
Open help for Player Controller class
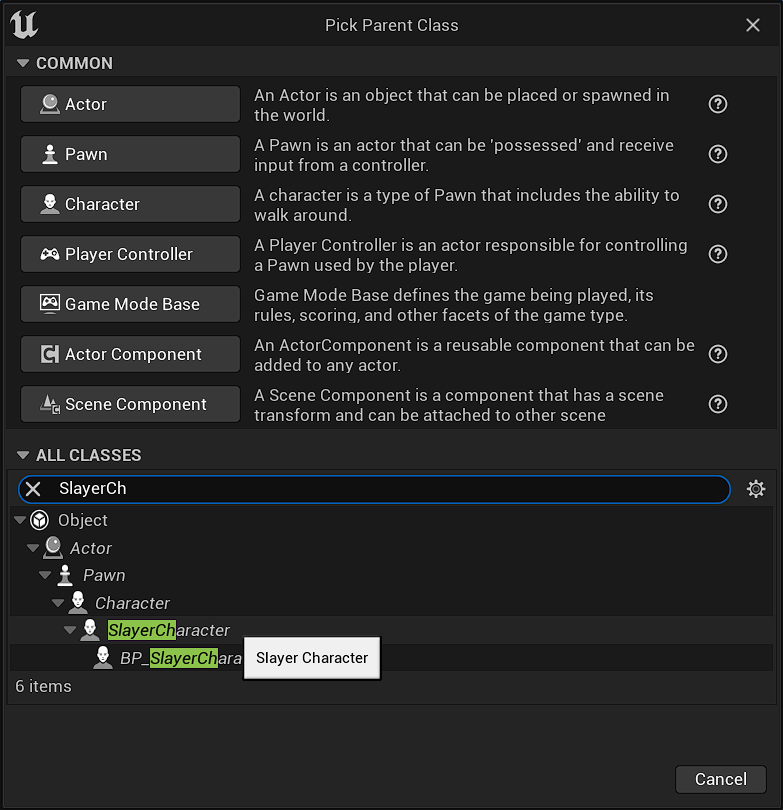pos(718,254)
